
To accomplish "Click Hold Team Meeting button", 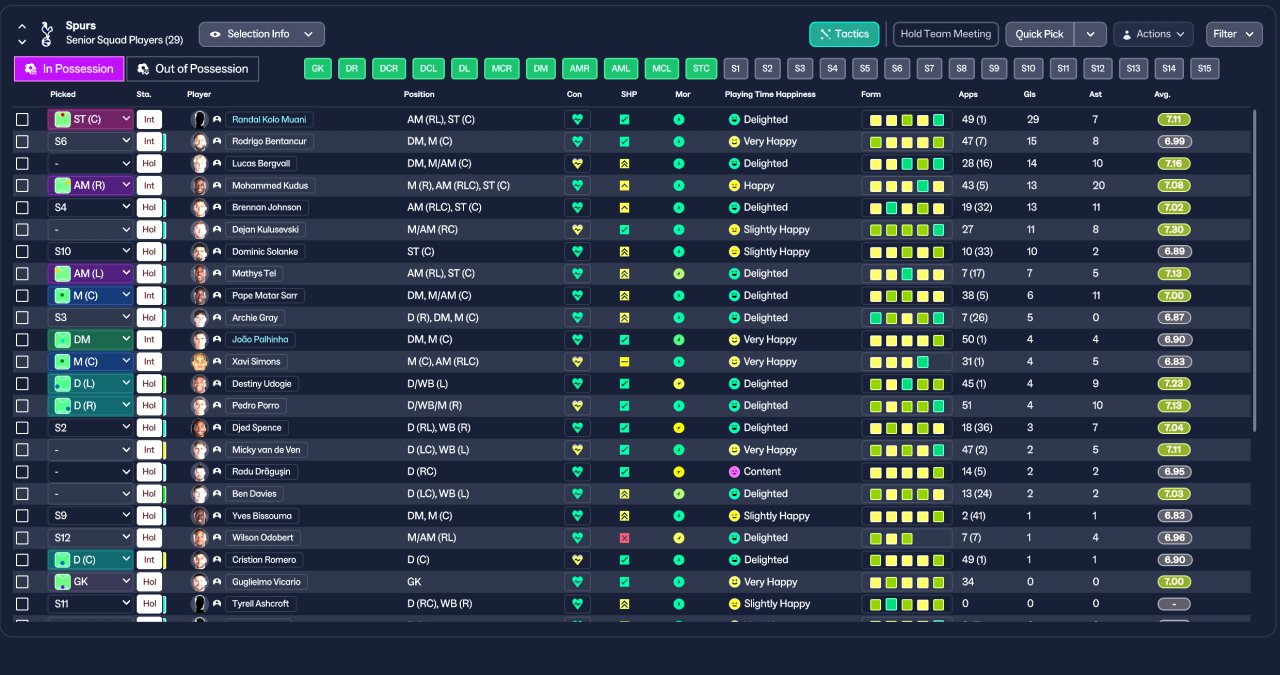I will (946, 34).
